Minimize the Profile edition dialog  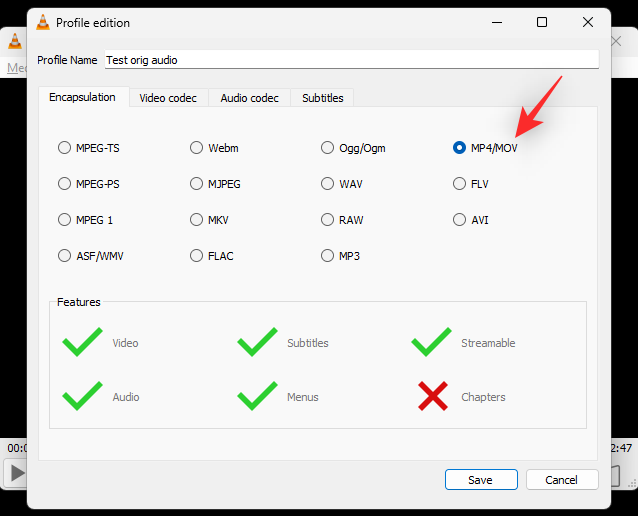[x=497, y=22]
